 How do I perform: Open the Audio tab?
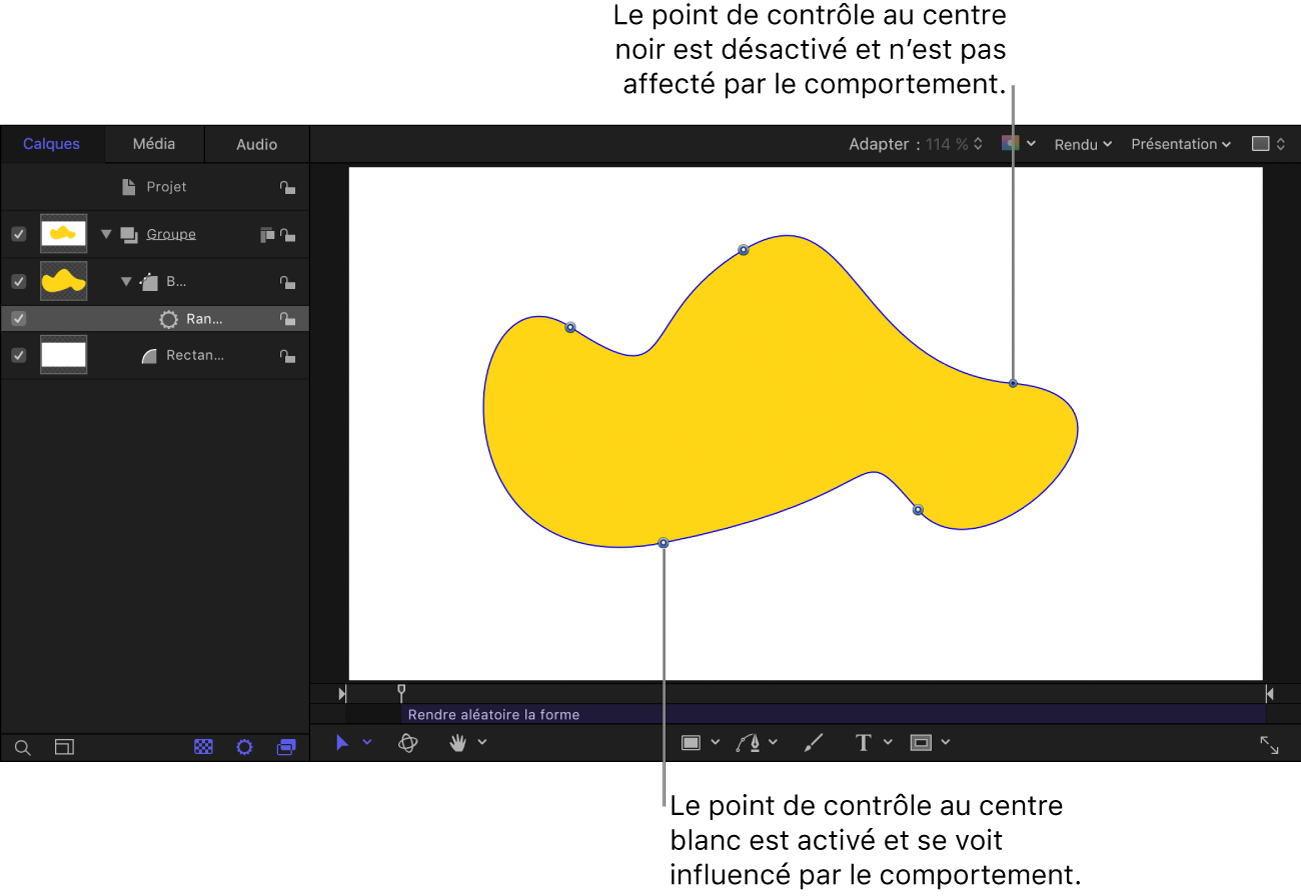click(256, 143)
